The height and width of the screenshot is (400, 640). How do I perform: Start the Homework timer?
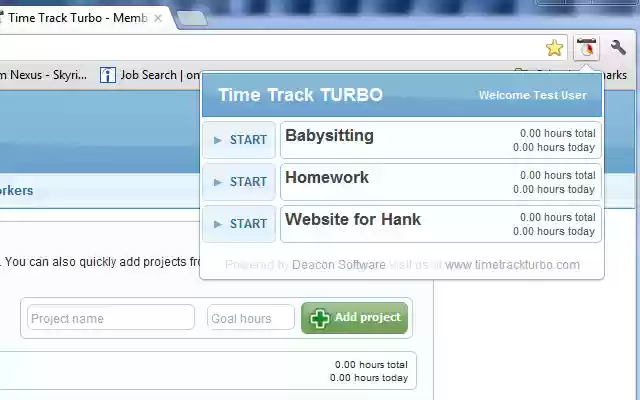(239, 182)
